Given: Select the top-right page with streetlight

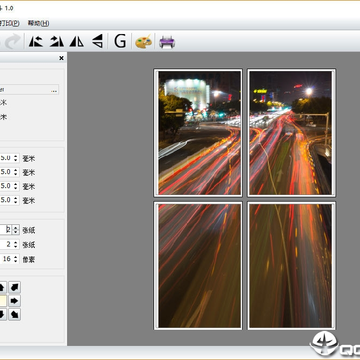Looking at the screenshot, I should pyautogui.click(x=292, y=133).
